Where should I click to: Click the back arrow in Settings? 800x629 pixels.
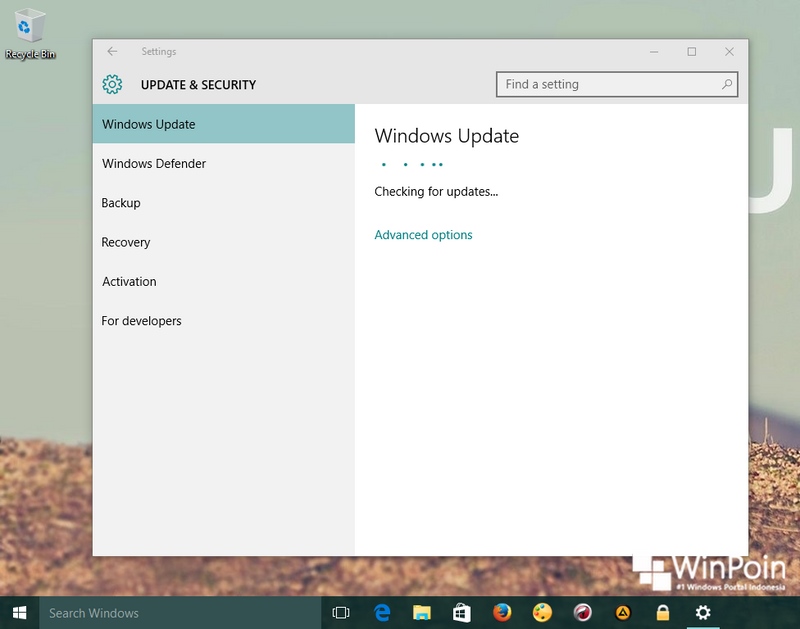pyautogui.click(x=111, y=51)
